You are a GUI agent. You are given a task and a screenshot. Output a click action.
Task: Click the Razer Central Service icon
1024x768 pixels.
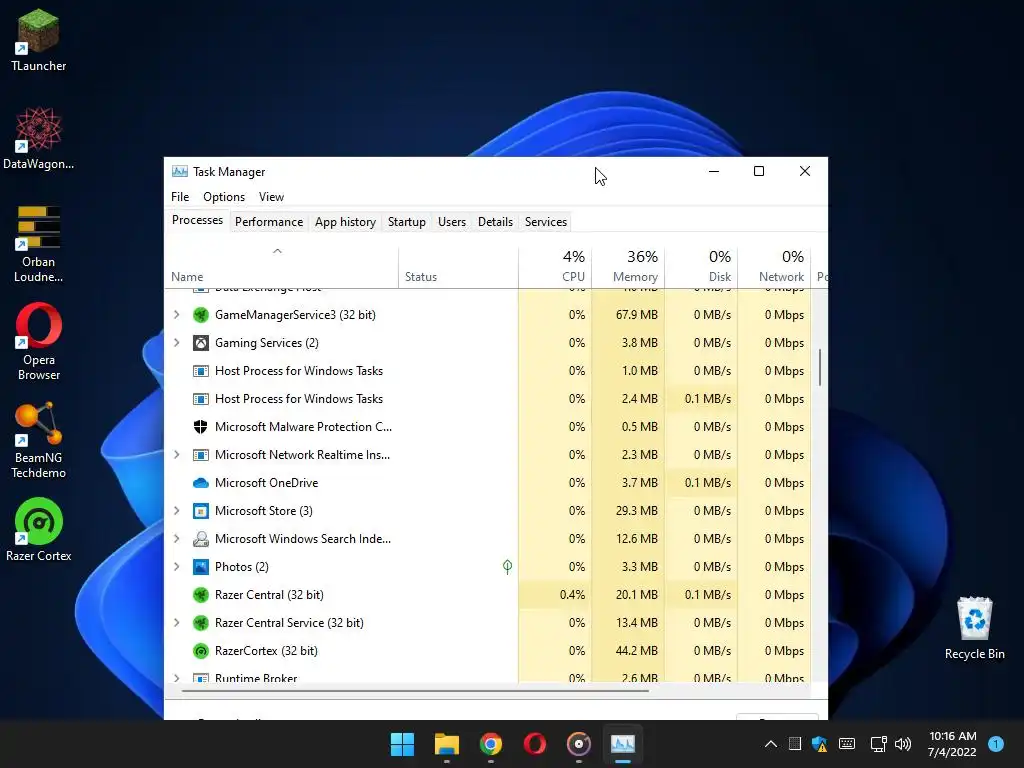(x=200, y=623)
